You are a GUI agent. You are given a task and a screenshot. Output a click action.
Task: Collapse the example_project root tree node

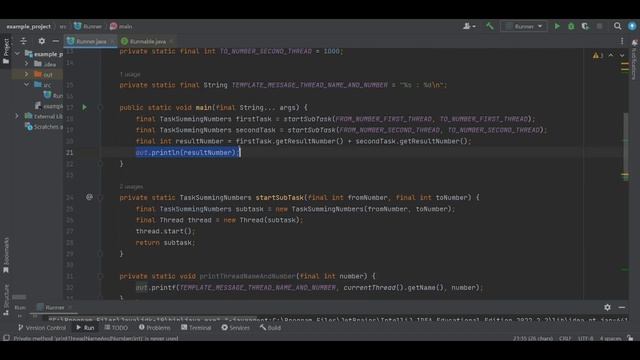(x=17, y=53)
